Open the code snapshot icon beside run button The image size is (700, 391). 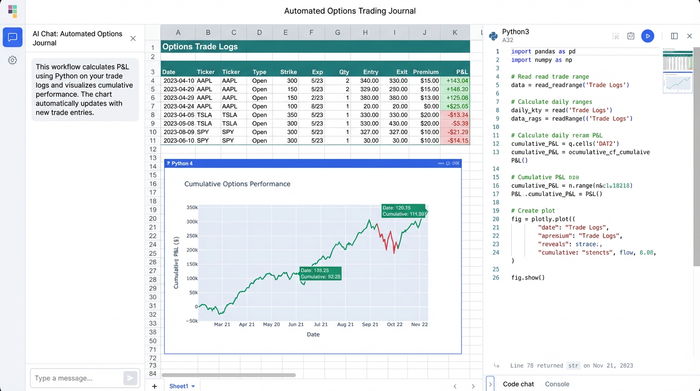[631, 36]
